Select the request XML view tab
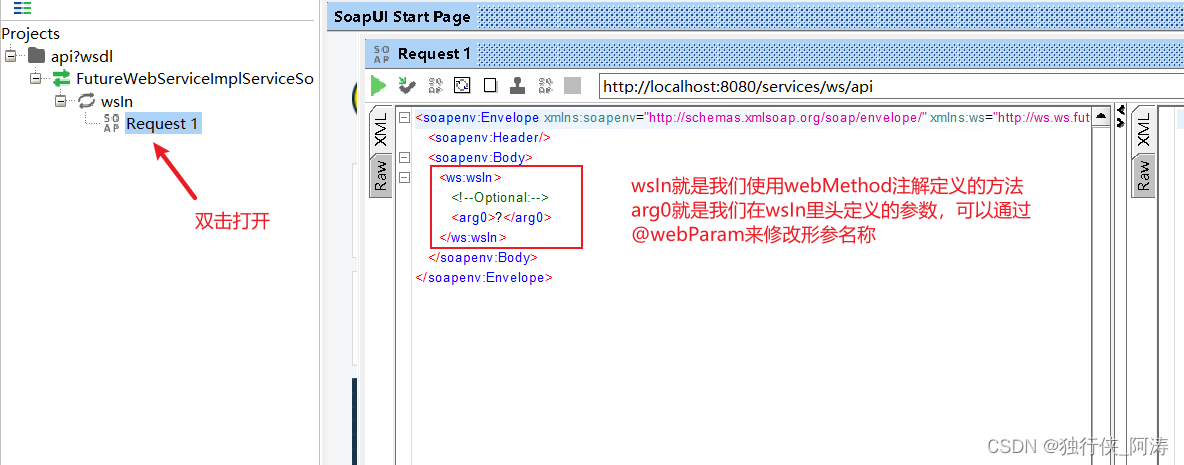 pos(381,129)
